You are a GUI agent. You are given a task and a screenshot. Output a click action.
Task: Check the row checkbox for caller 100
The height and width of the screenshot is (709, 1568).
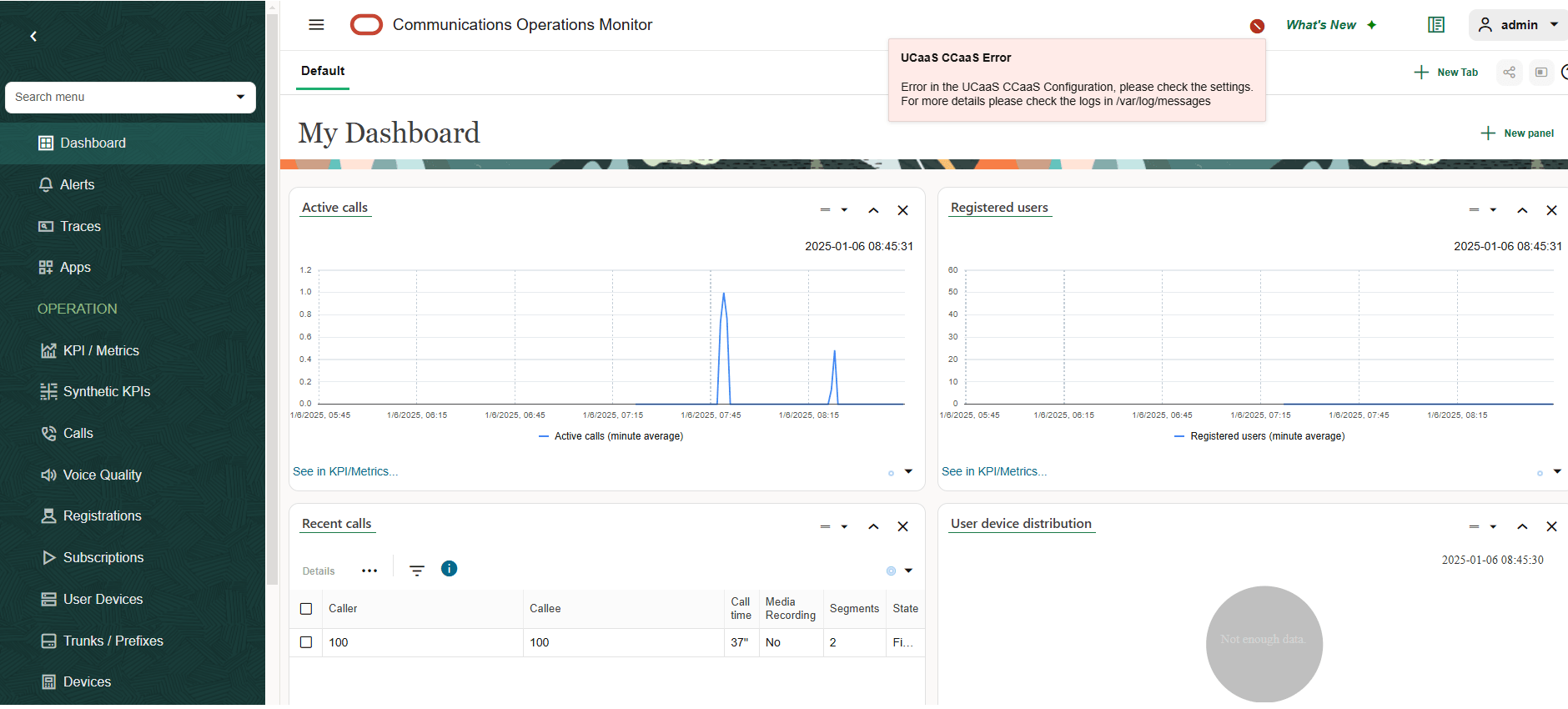click(306, 642)
